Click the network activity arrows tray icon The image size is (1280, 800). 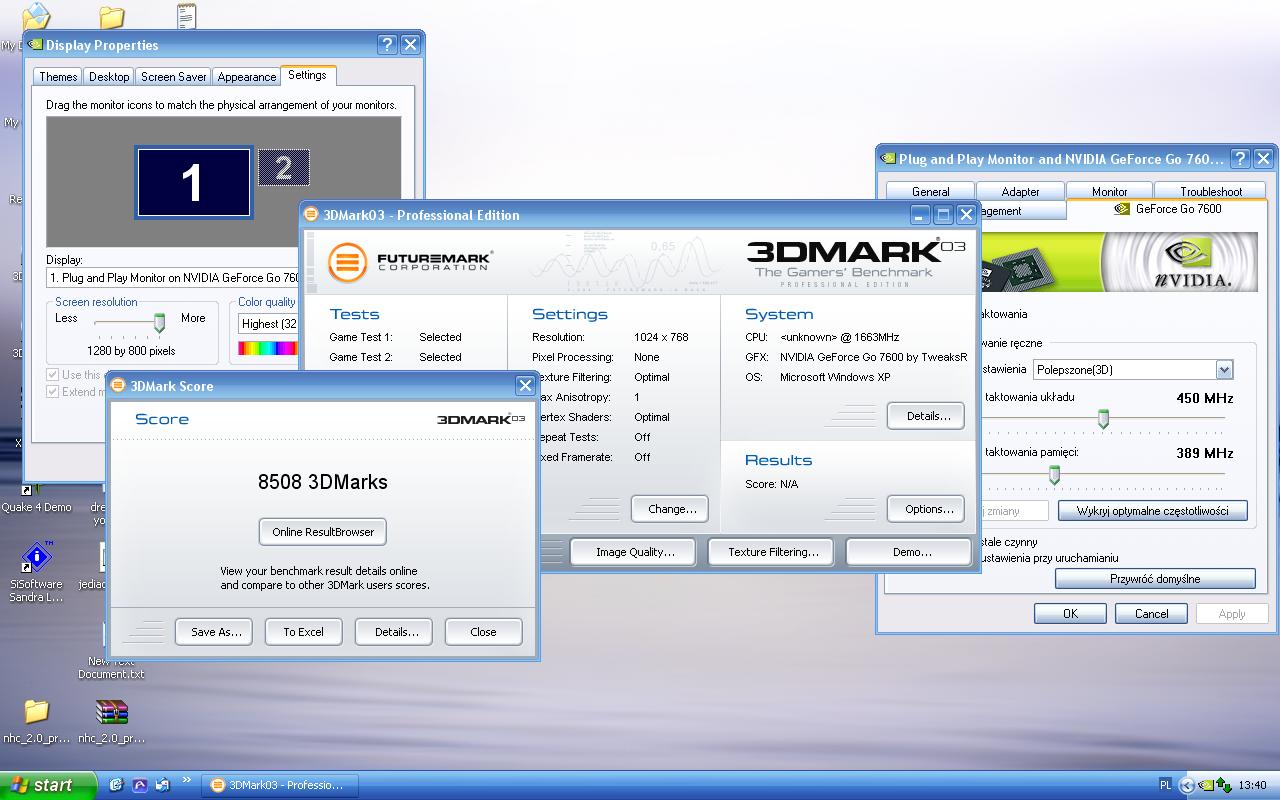[1224, 785]
